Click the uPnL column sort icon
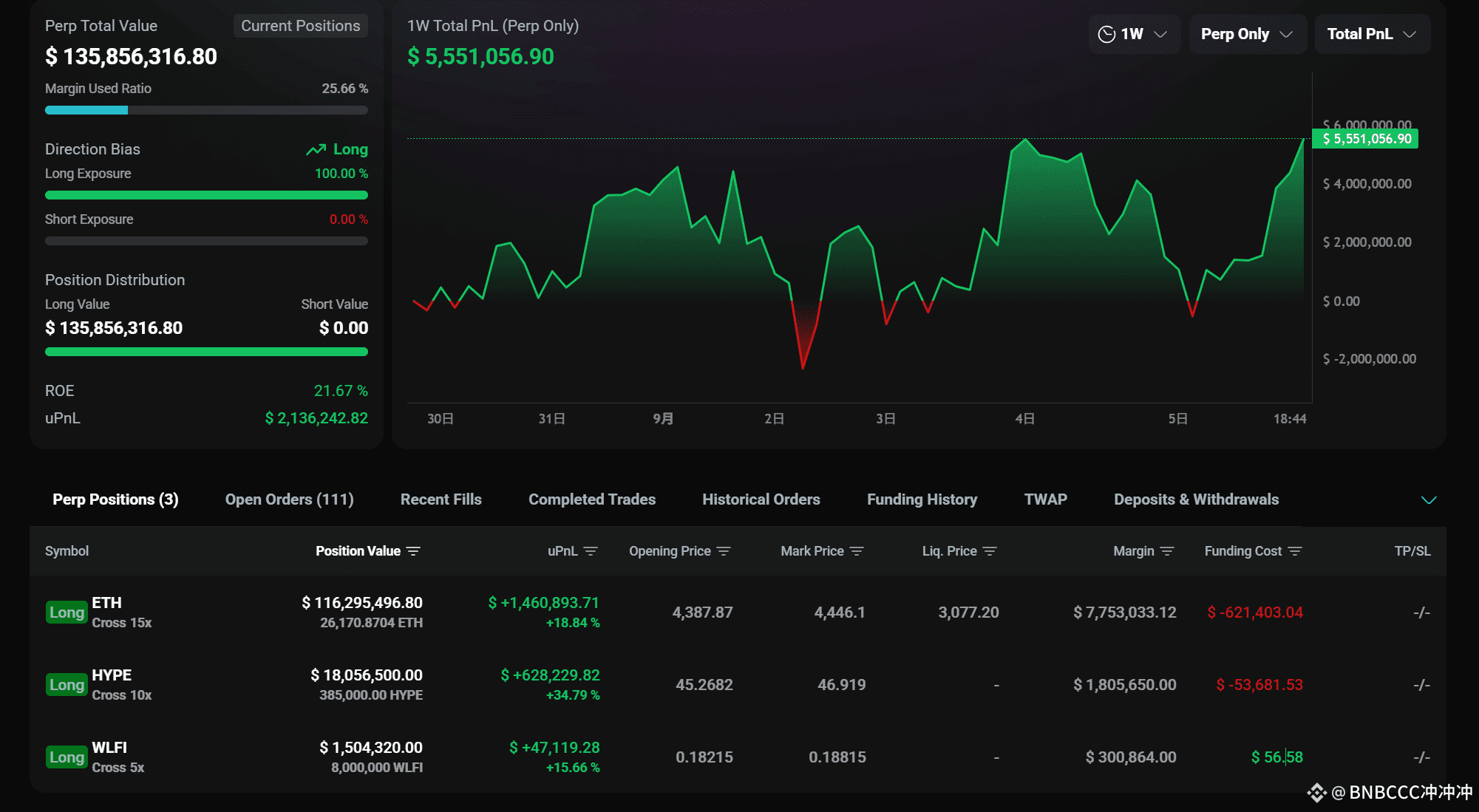The image size is (1479, 812). pos(591,551)
